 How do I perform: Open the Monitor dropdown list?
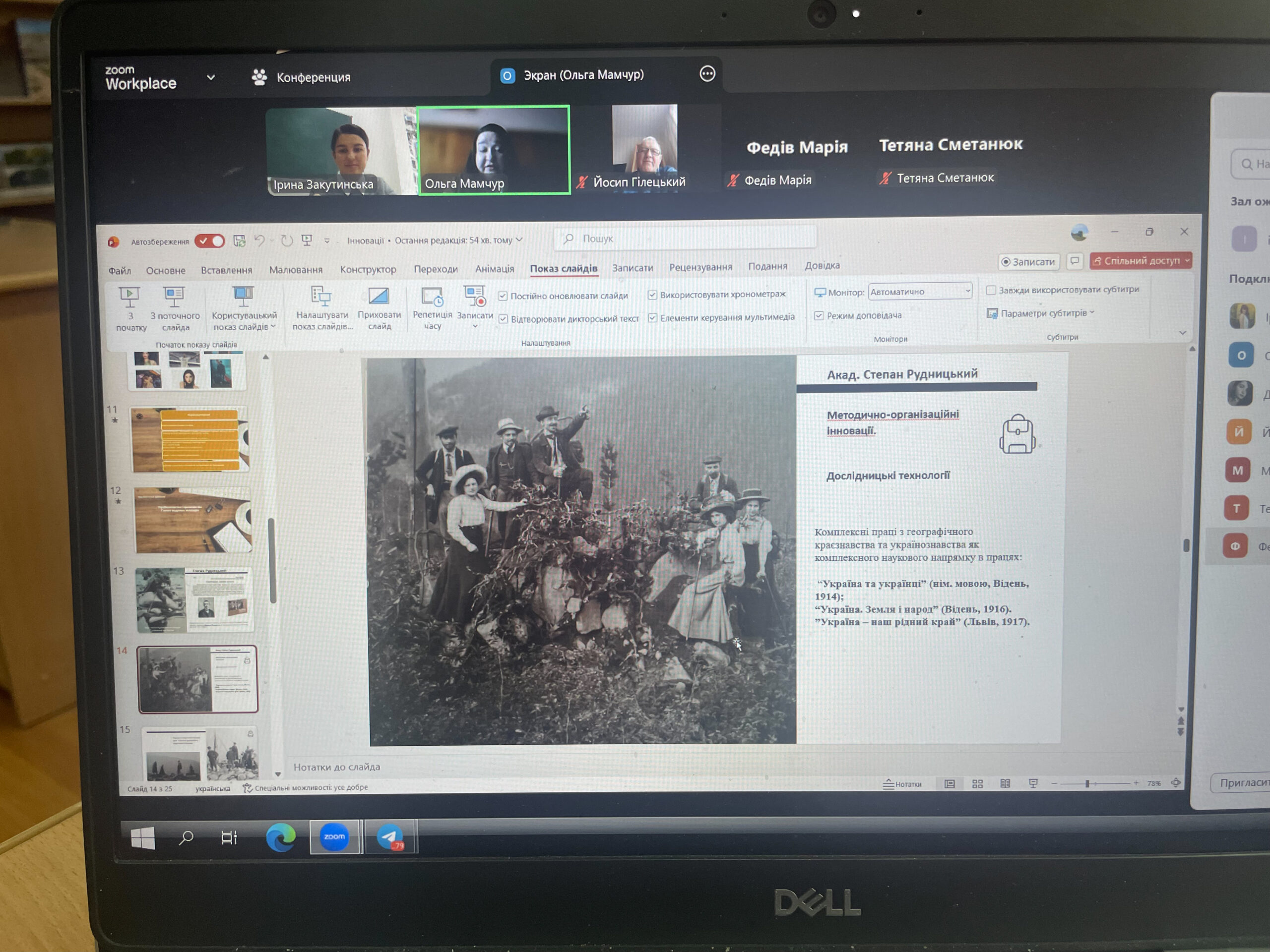click(967, 292)
